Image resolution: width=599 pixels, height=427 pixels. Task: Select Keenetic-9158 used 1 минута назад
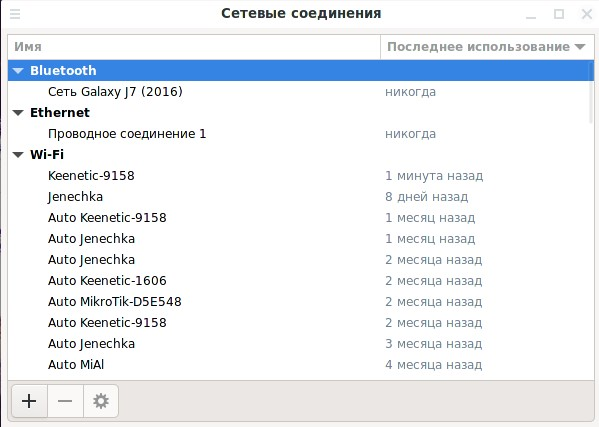[301, 176]
